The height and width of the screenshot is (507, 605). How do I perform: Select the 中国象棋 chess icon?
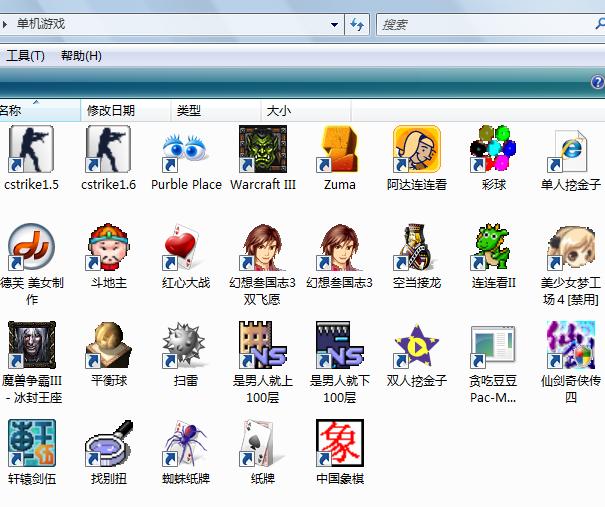click(x=340, y=443)
